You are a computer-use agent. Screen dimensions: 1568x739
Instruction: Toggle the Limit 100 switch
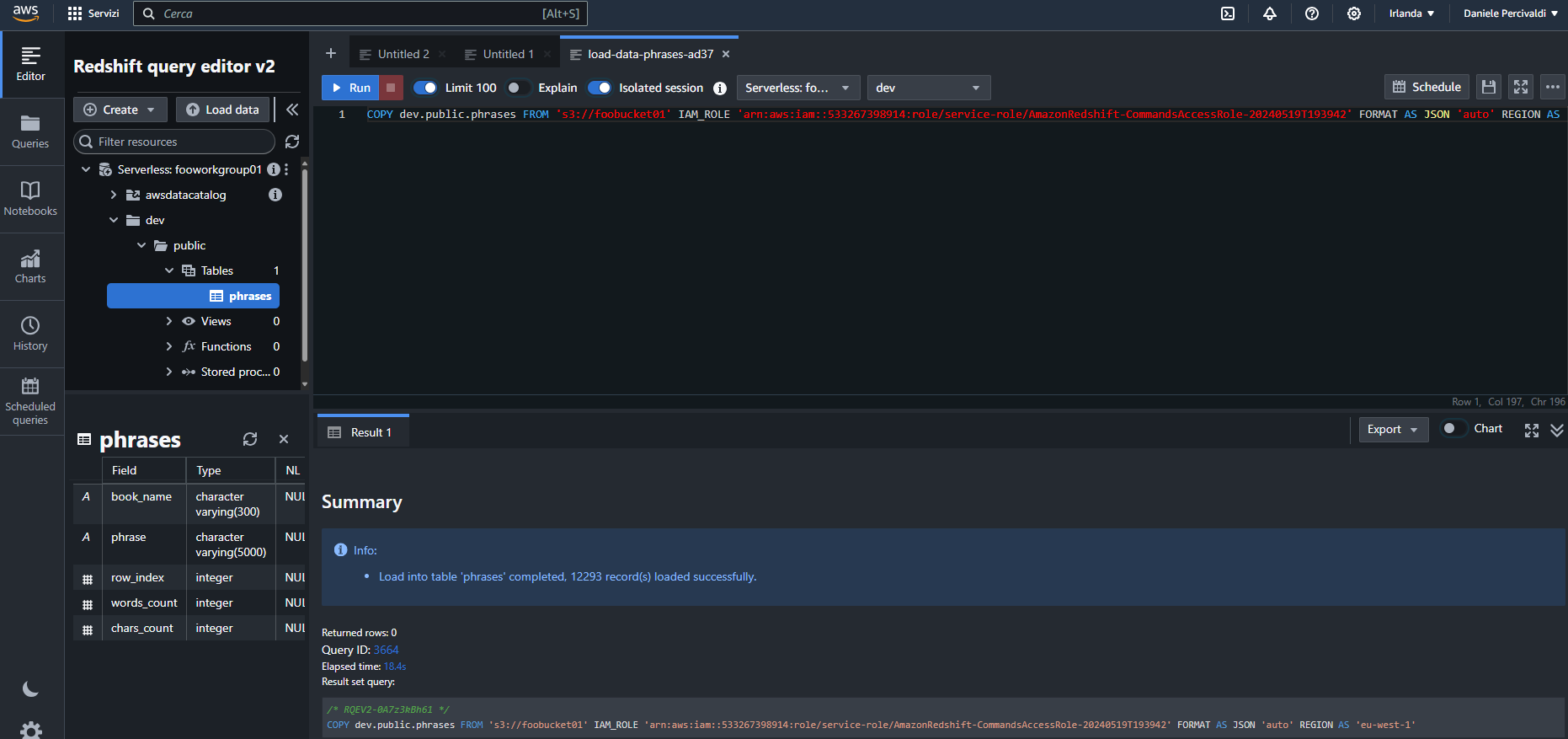click(425, 88)
